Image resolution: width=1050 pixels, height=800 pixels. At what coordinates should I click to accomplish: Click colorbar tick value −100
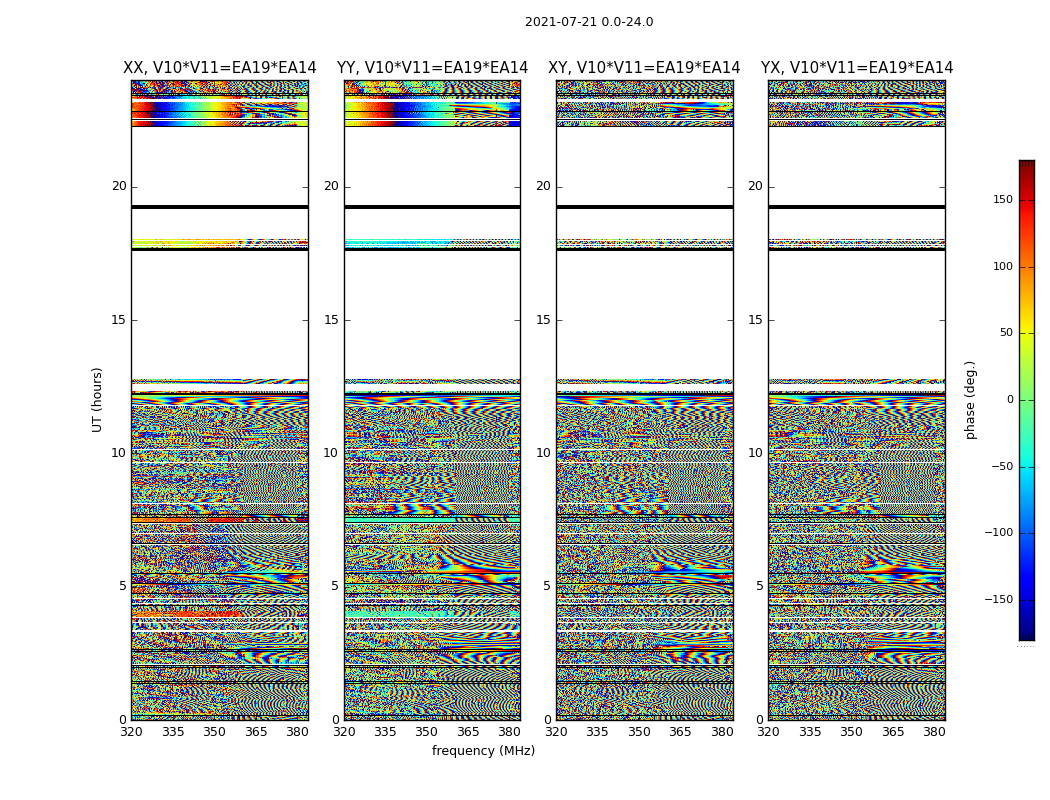coord(999,533)
